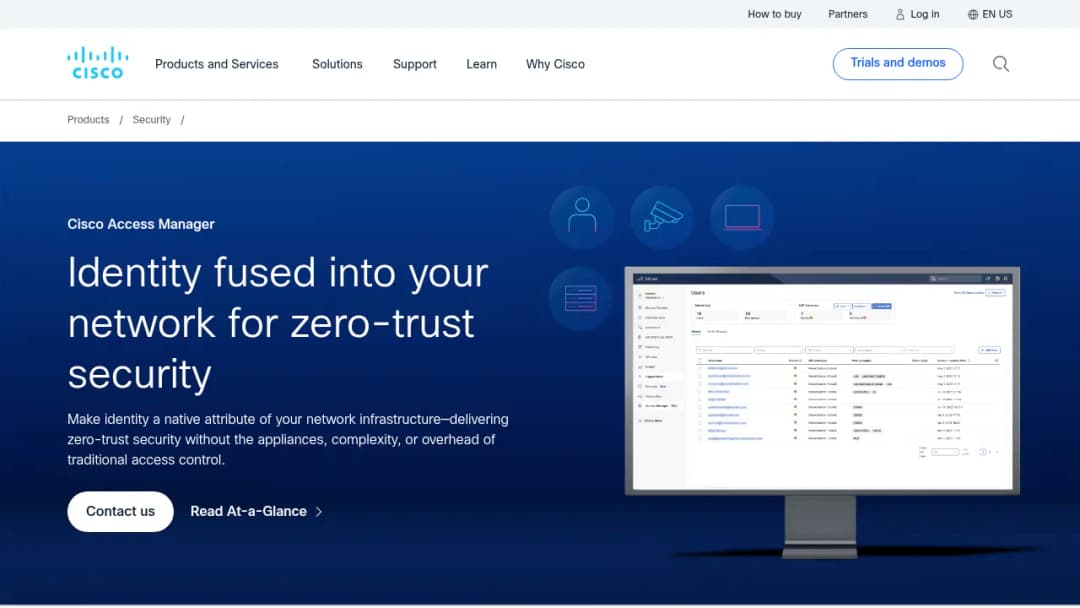Go to Products breadcrumb
1080x608 pixels.
88,120
